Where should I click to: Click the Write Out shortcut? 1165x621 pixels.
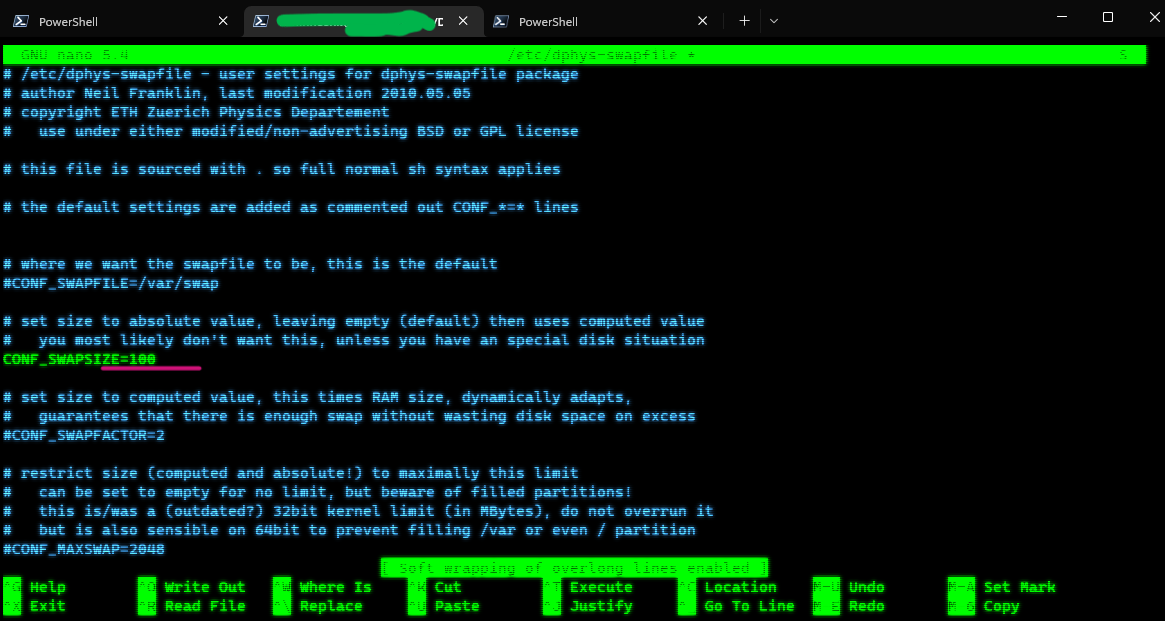coord(205,588)
